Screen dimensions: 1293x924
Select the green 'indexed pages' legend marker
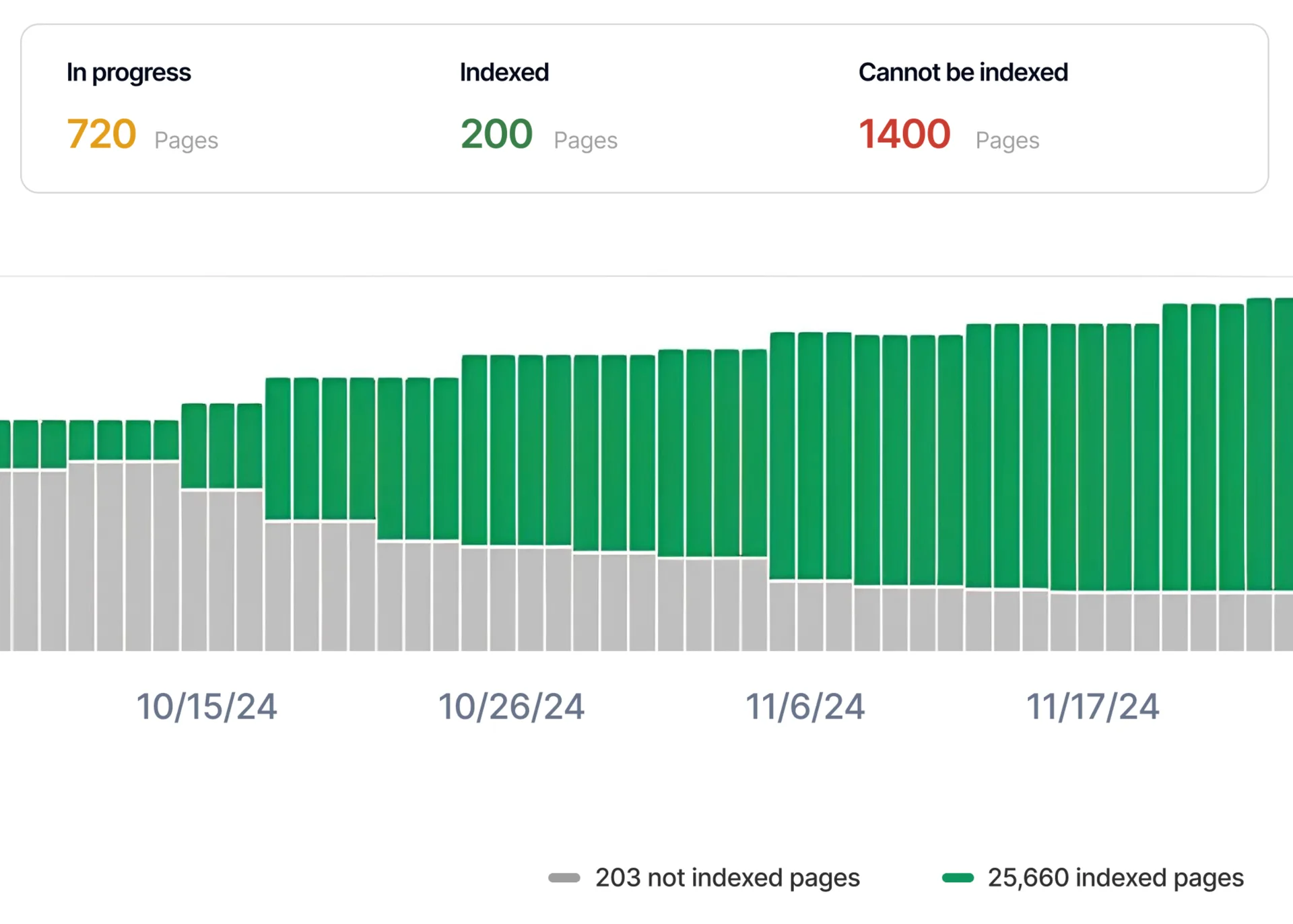958,877
